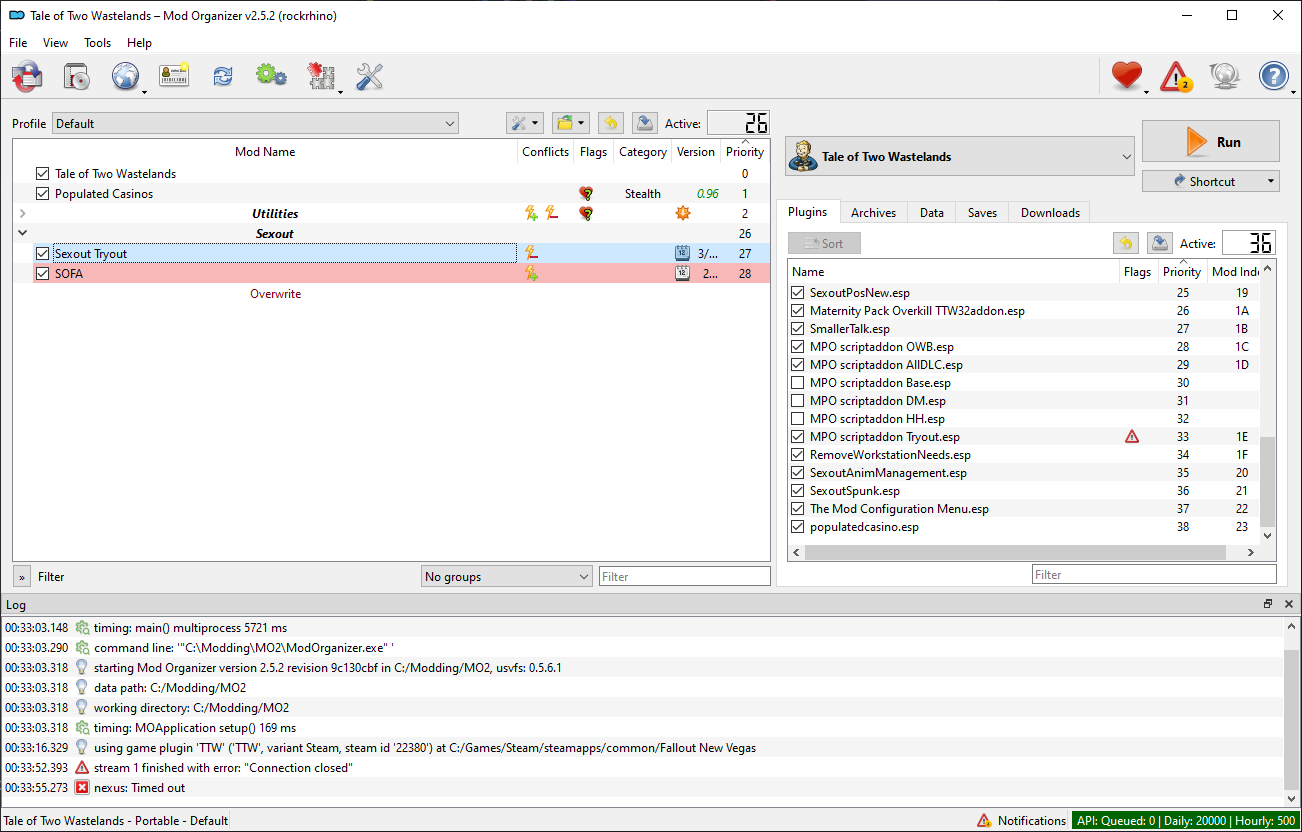Disable the SexoutSpunk.esp plugin checkbox

coord(797,491)
